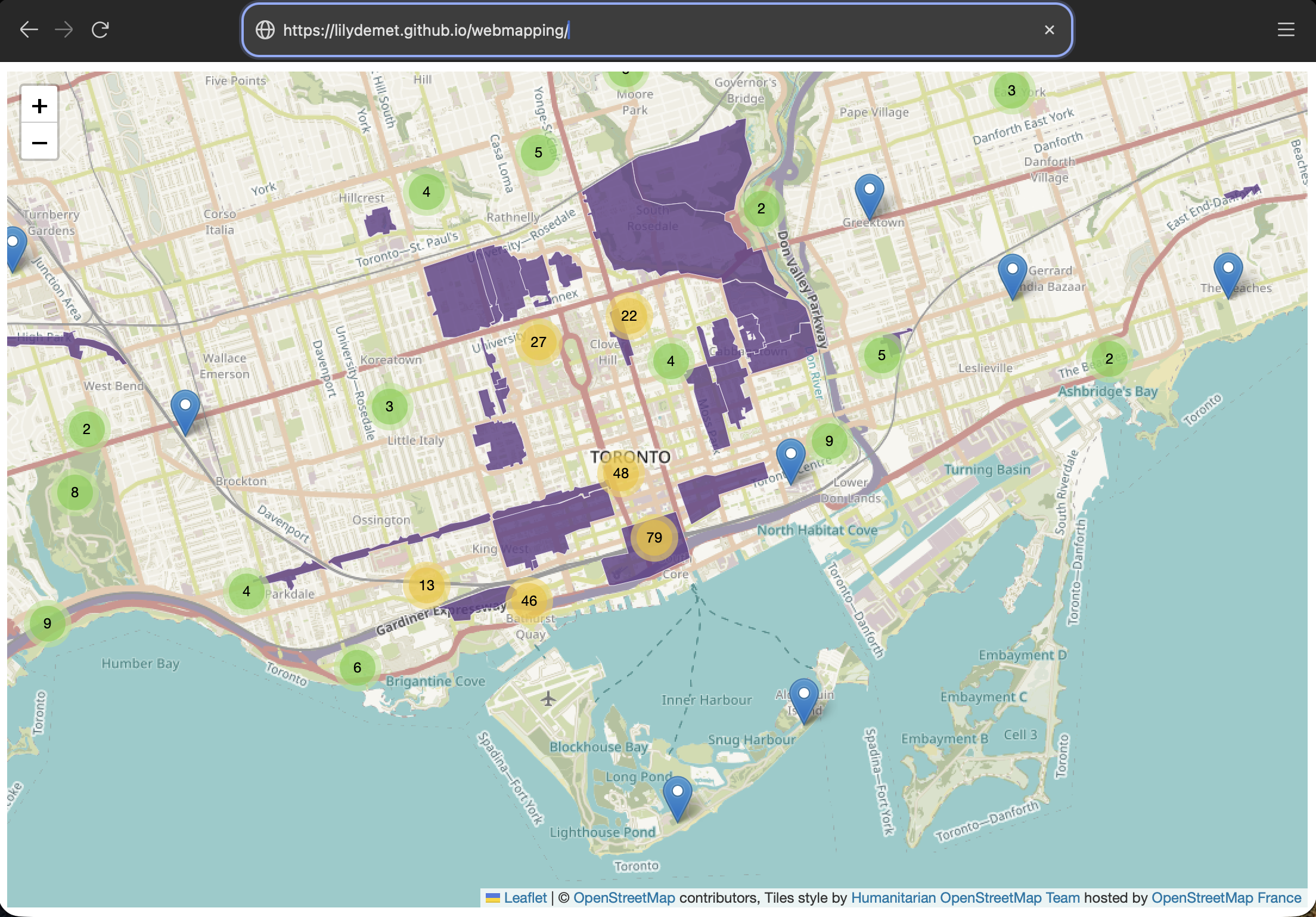Expand the cluster labeled 79
Screen dimensions: 1316x917
click(654, 538)
